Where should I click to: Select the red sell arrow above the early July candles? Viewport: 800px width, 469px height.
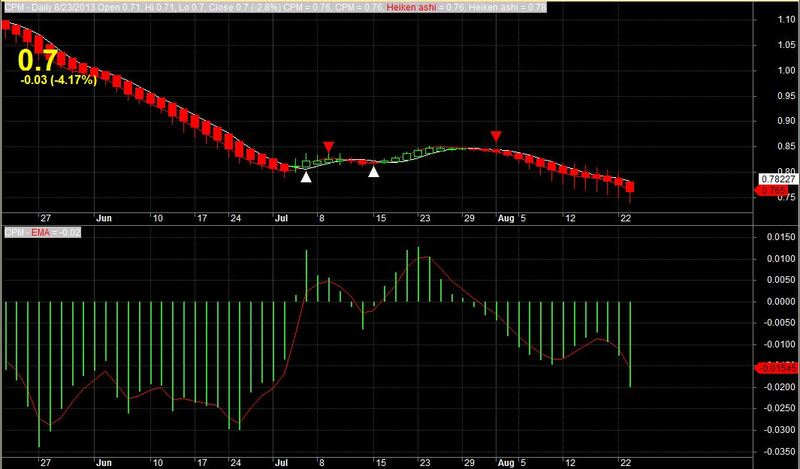[329, 147]
